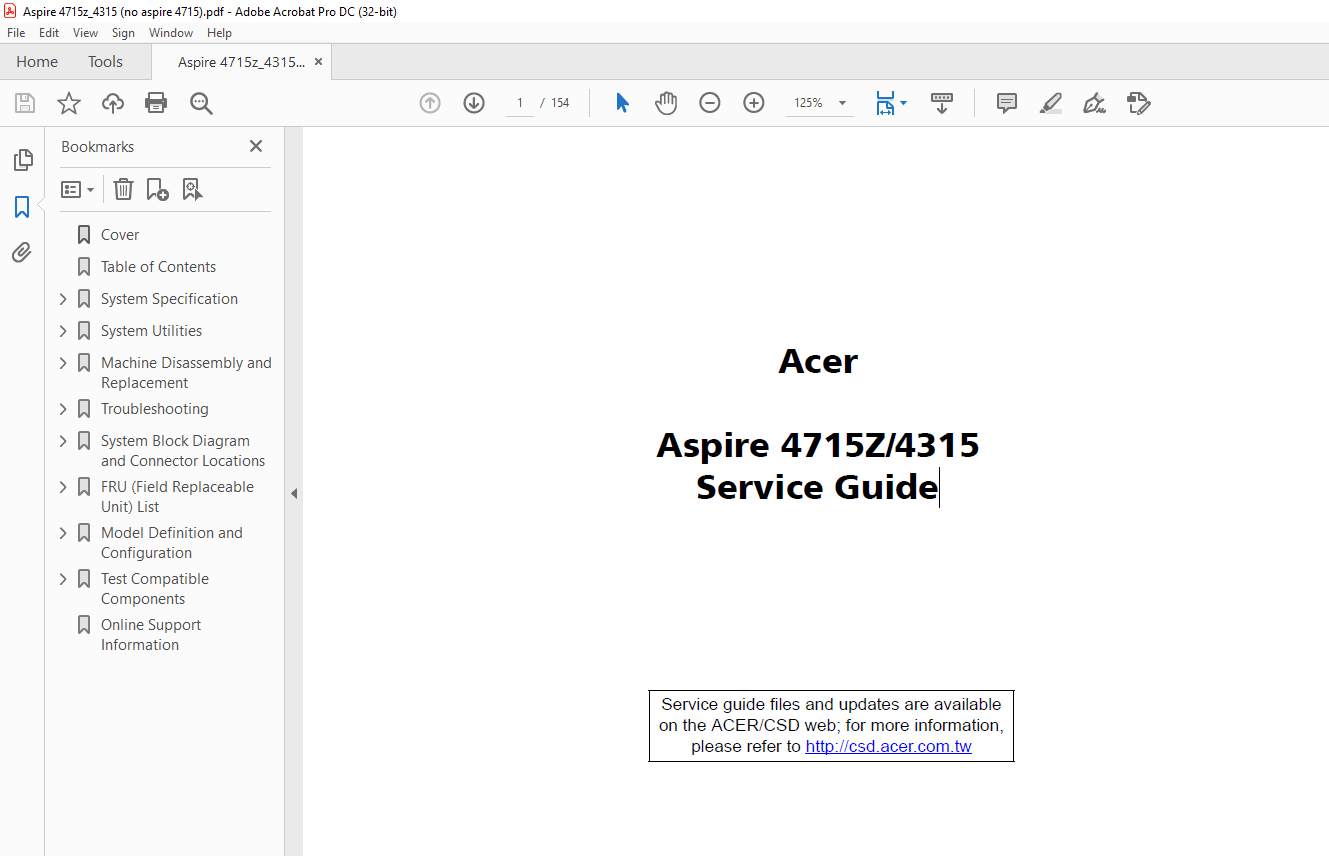Viewport: 1329px width, 856px height.
Task: Expand System Block Diagram bookmark
Action: click(x=63, y=441)
